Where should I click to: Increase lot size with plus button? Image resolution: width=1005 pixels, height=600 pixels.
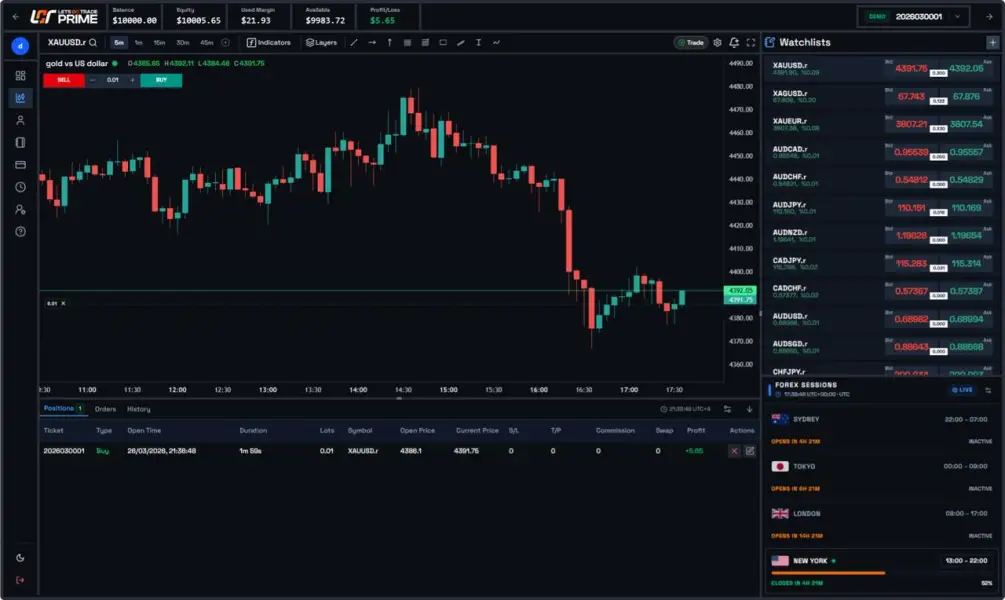coord(133,80)
